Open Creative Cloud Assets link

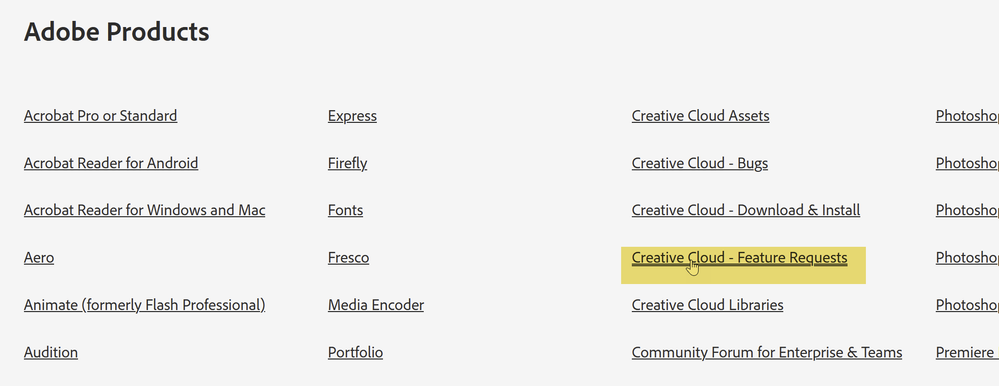[701, 116]
